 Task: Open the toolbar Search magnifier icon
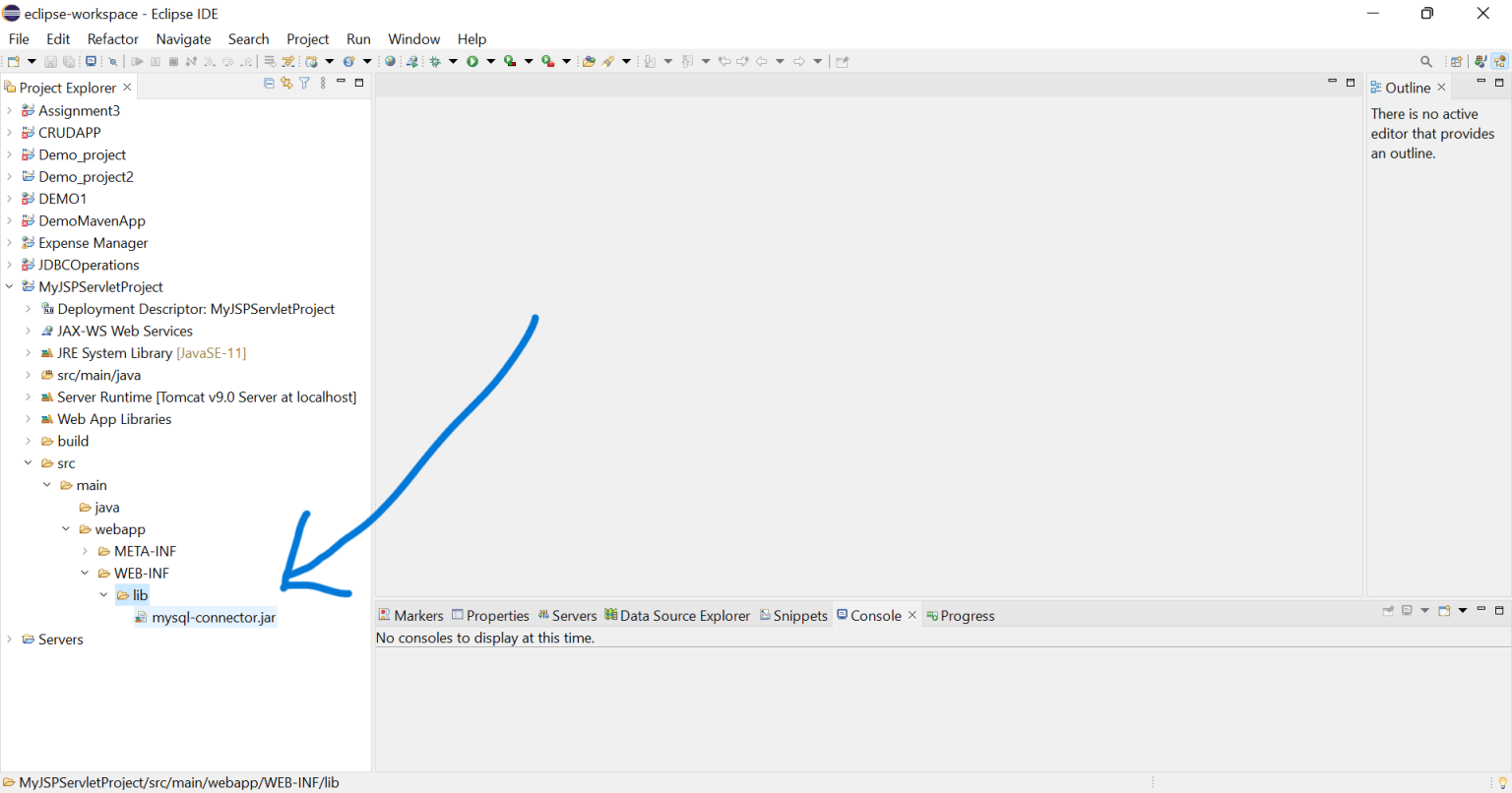pyautogui.click(x=1425, y=61)
